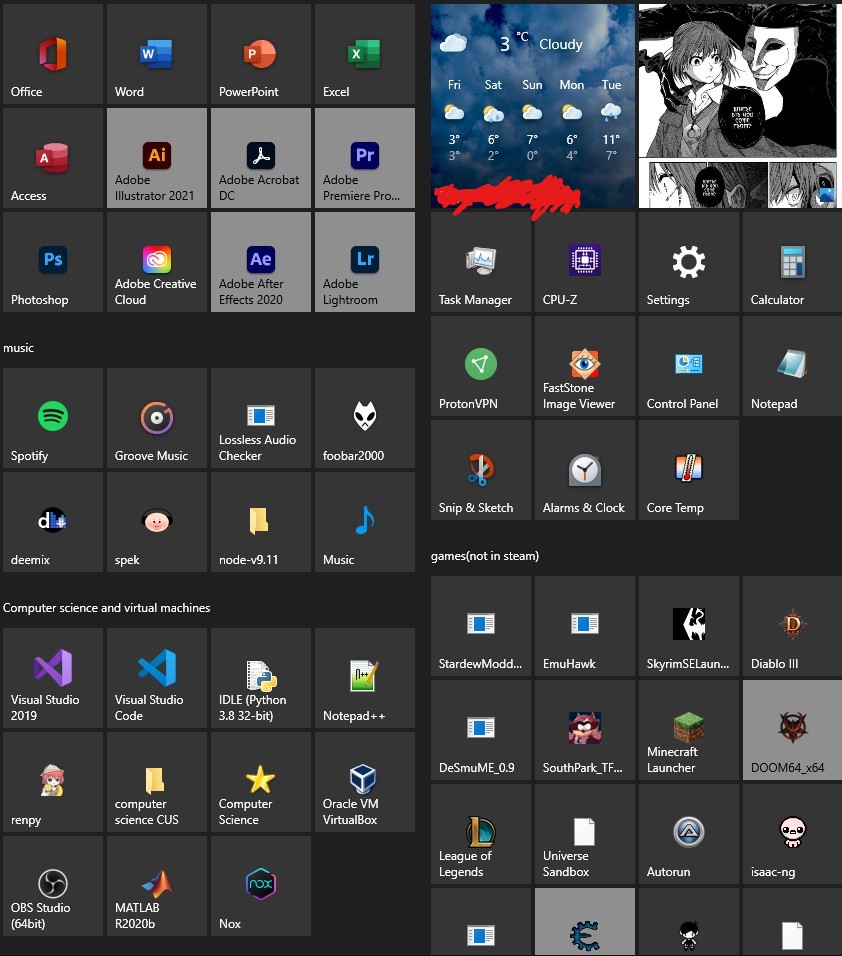The height and width of the screenshot is (956, 842).
Task: Launch Universe Sandbox tile
Action: [x=585, y=834]
